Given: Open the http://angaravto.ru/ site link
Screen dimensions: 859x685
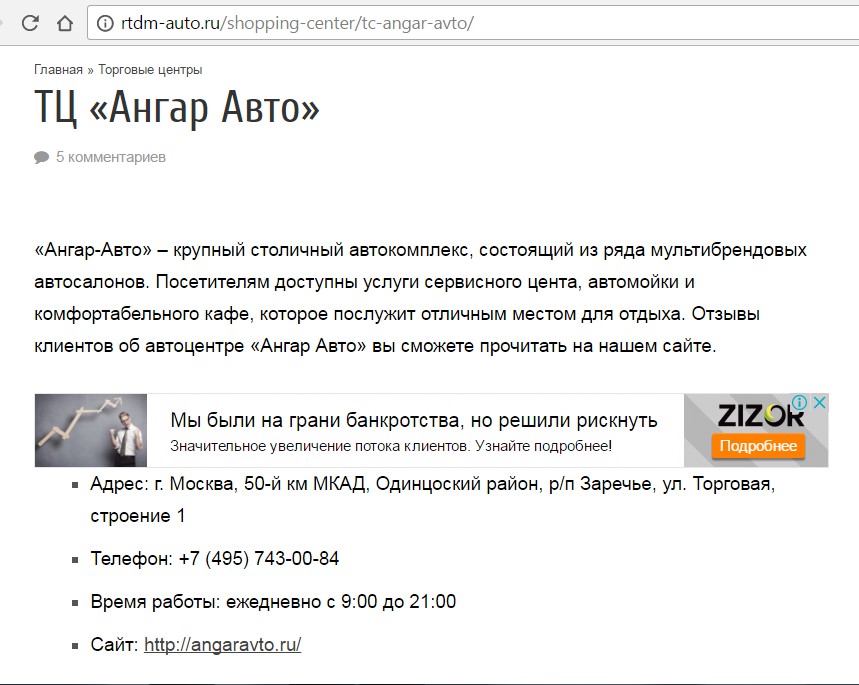Looking at the screenshot, I should tap(222, 644).
